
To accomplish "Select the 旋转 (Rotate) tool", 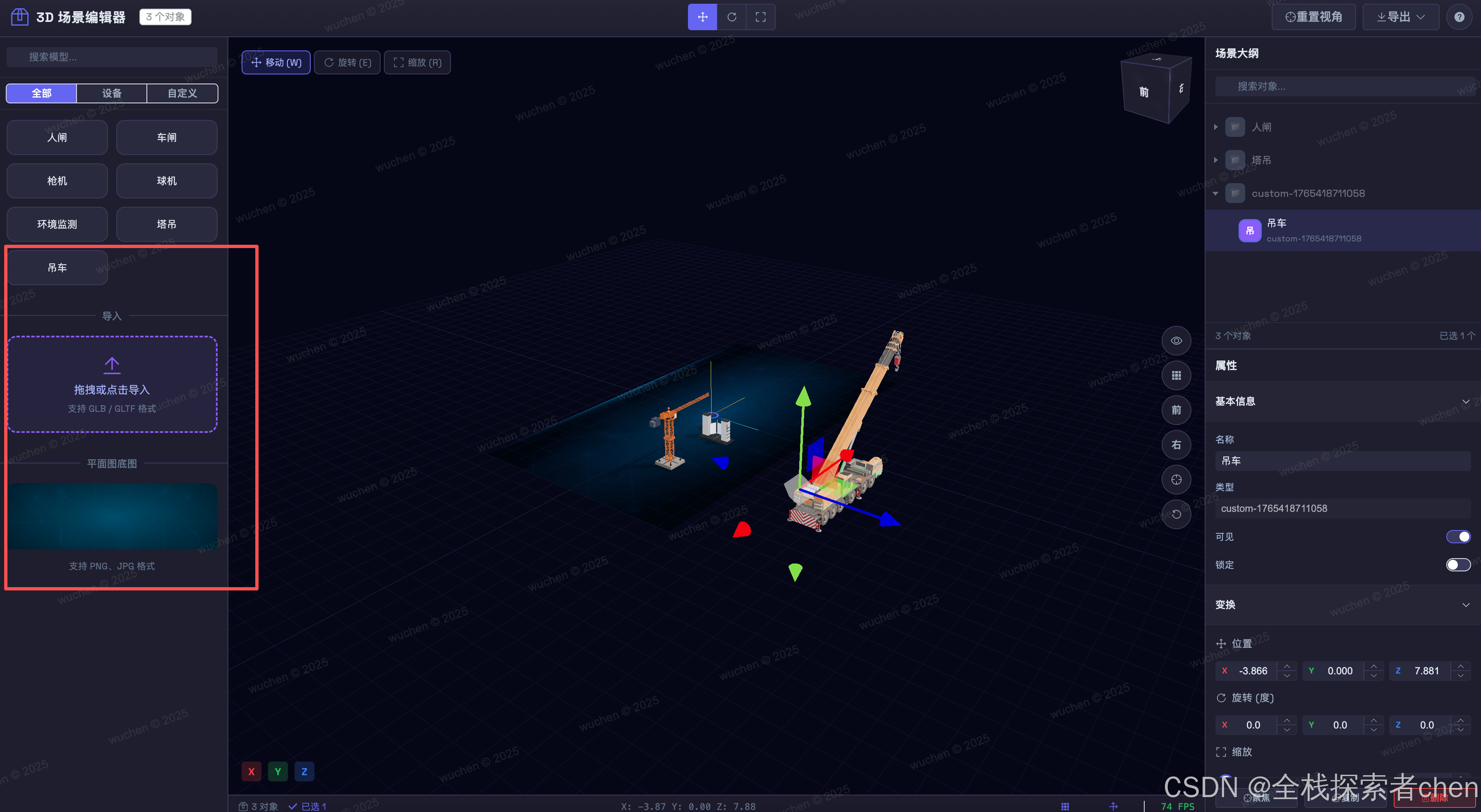I will coord(347,62).
